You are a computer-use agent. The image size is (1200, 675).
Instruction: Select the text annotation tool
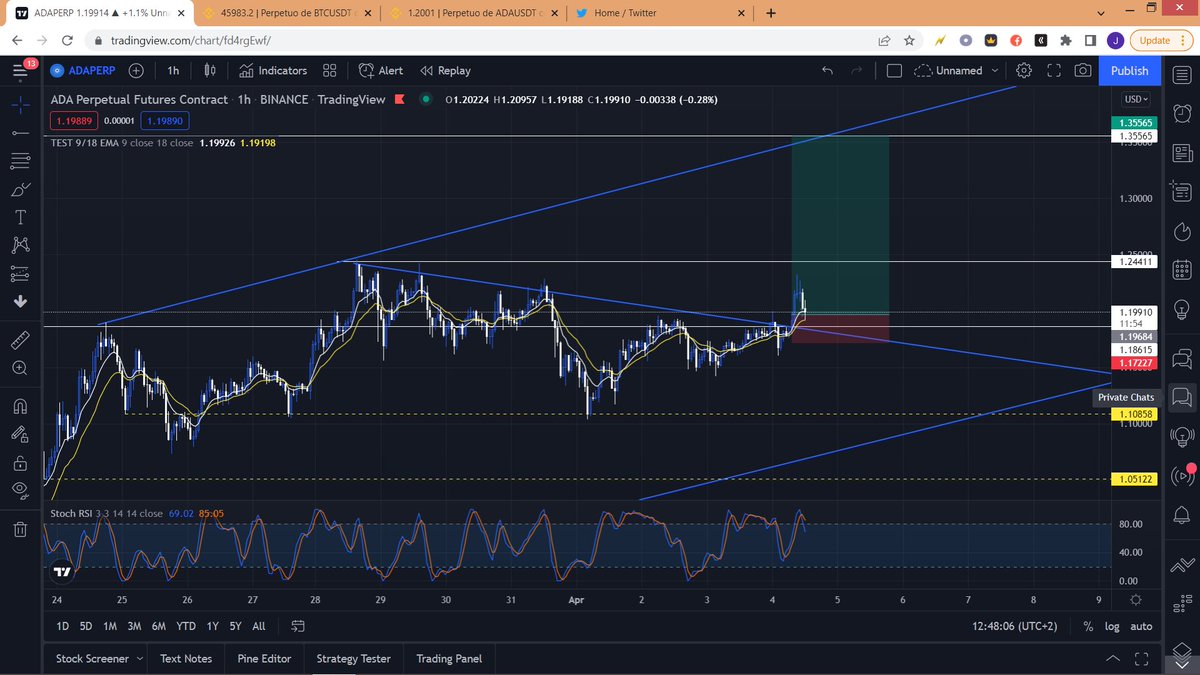coord(20,217)
